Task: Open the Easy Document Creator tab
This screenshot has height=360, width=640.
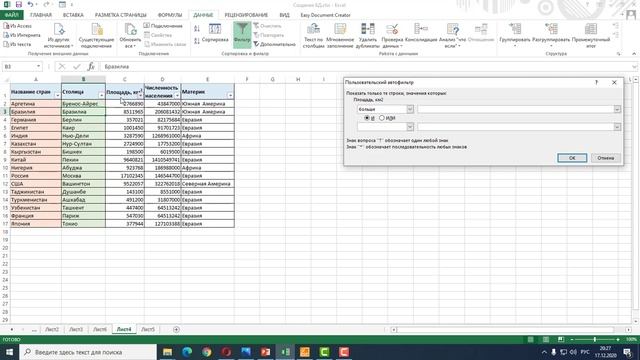Action: (x=325, y=15)
